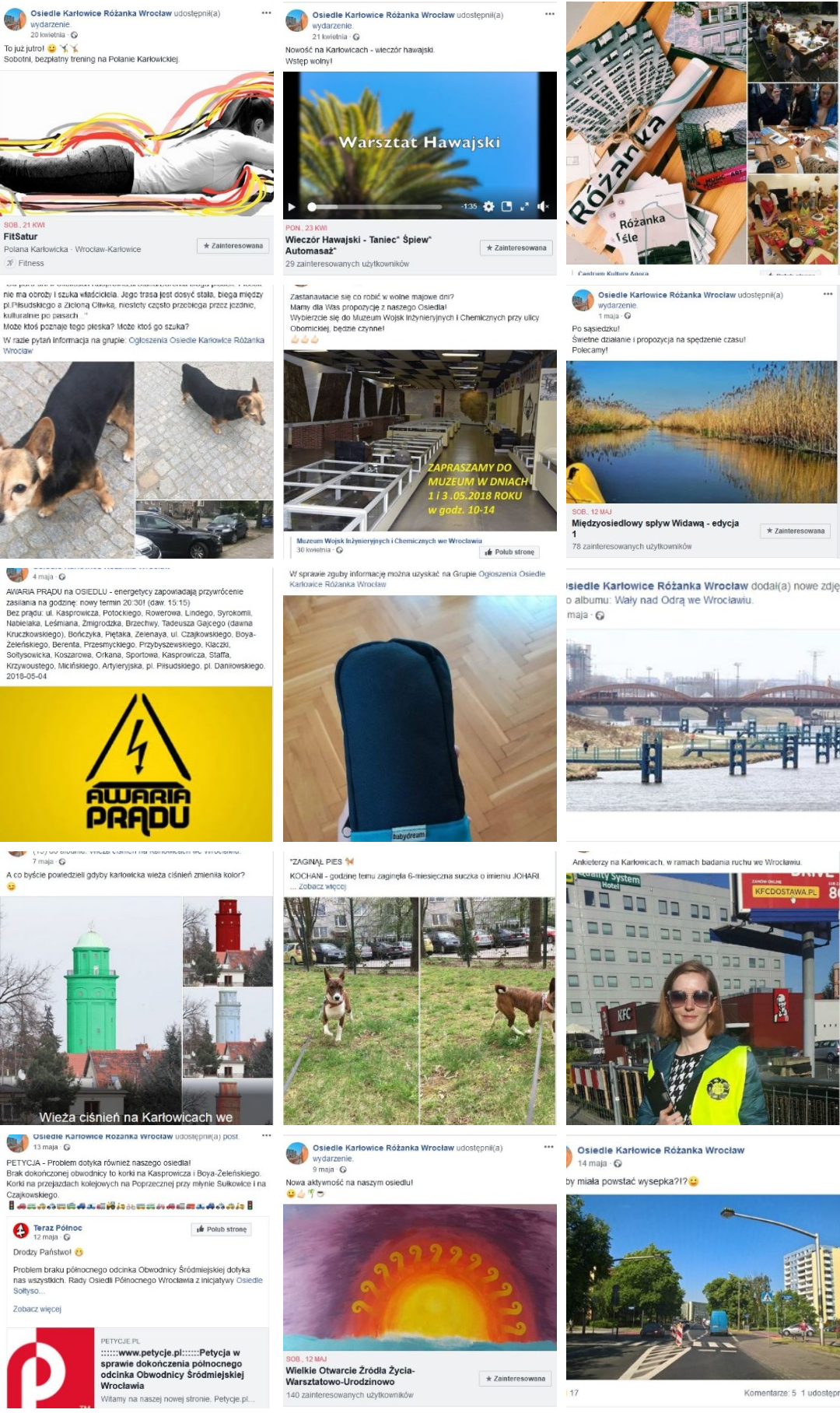Play the Warsztat Hawajski video

pos(292,207)
